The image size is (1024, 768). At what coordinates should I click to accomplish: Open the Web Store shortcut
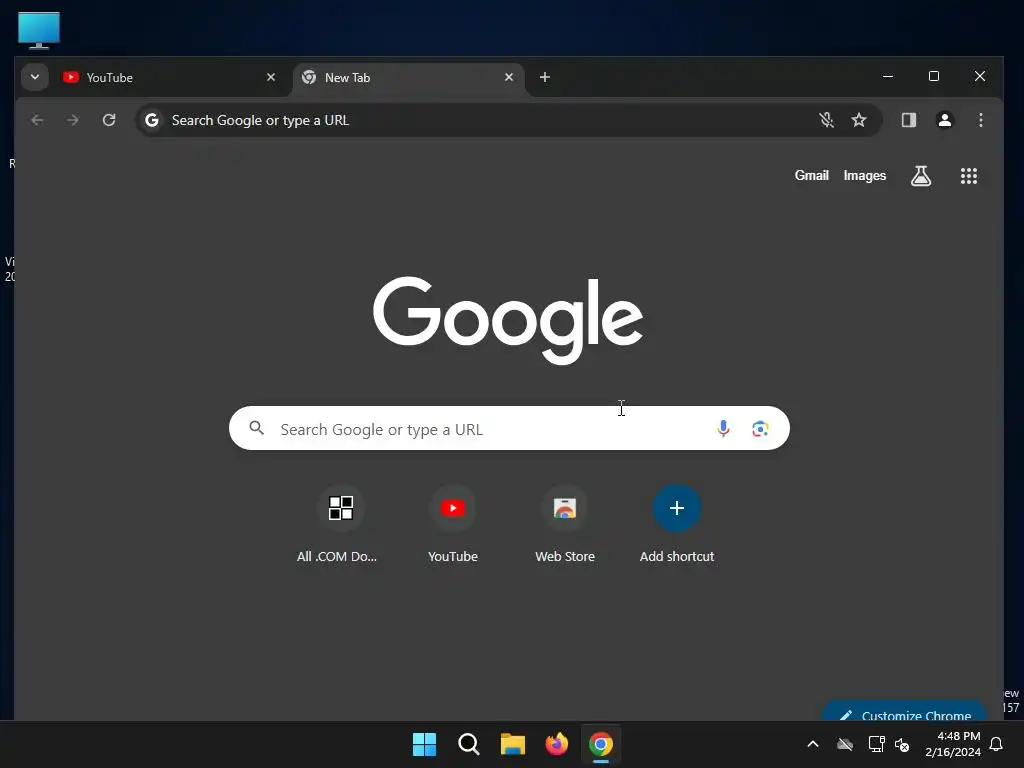(565, 526)
